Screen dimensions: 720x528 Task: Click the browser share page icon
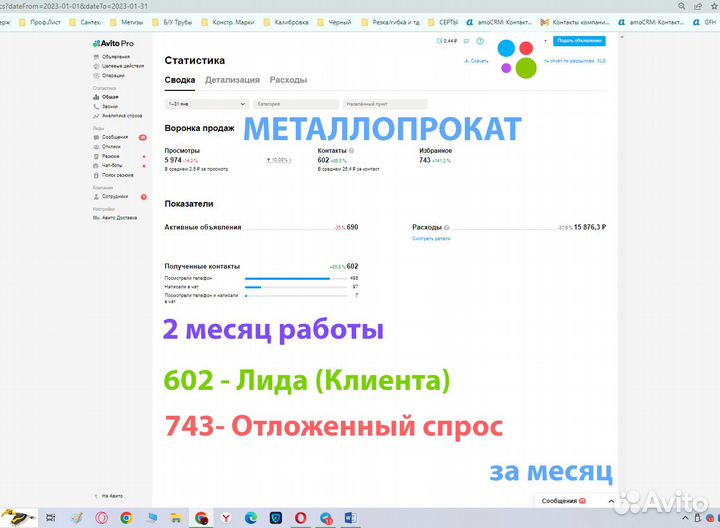point(698,6)
